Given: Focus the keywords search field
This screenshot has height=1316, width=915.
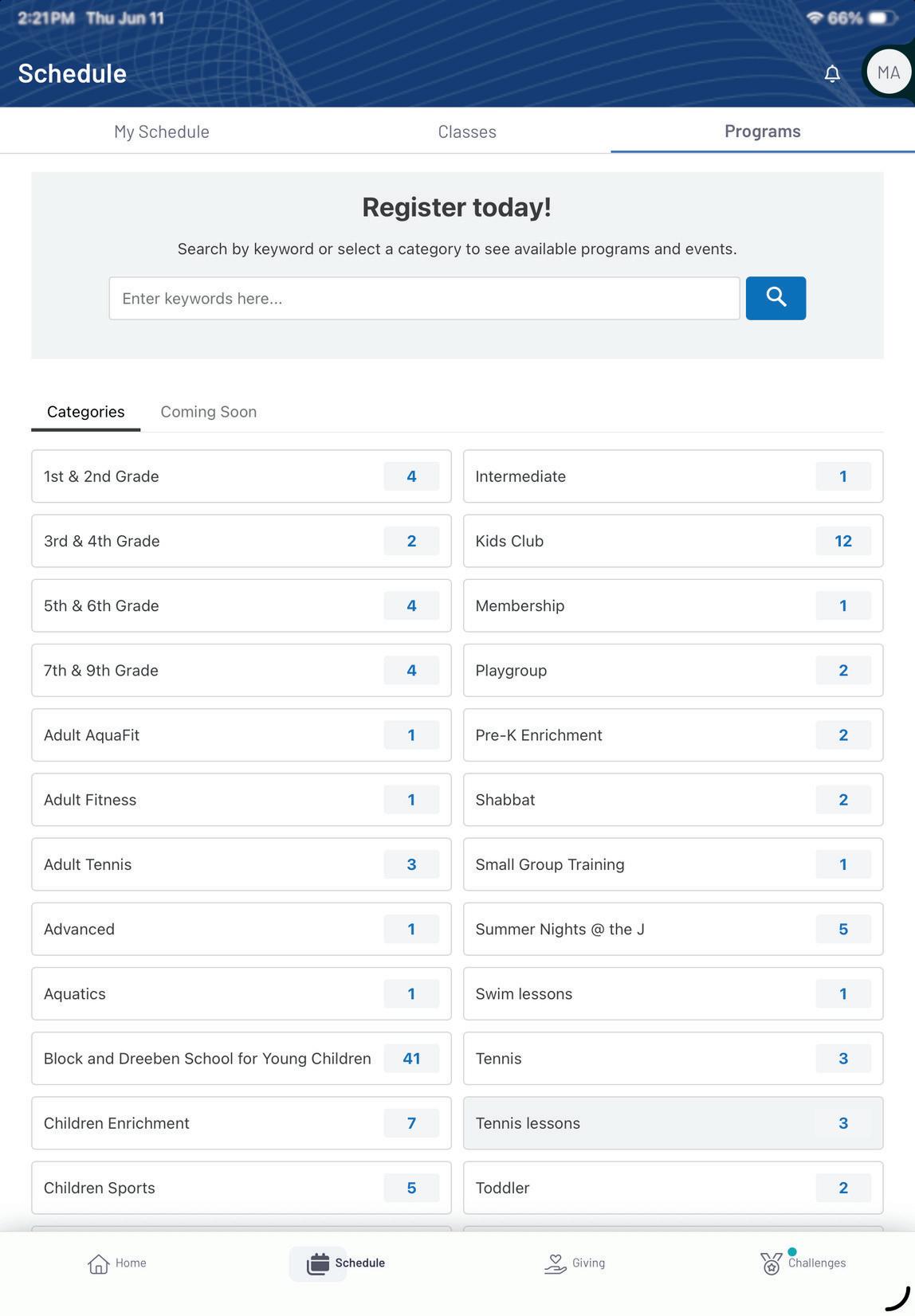Looking at the screenshot, I should 424,298.
